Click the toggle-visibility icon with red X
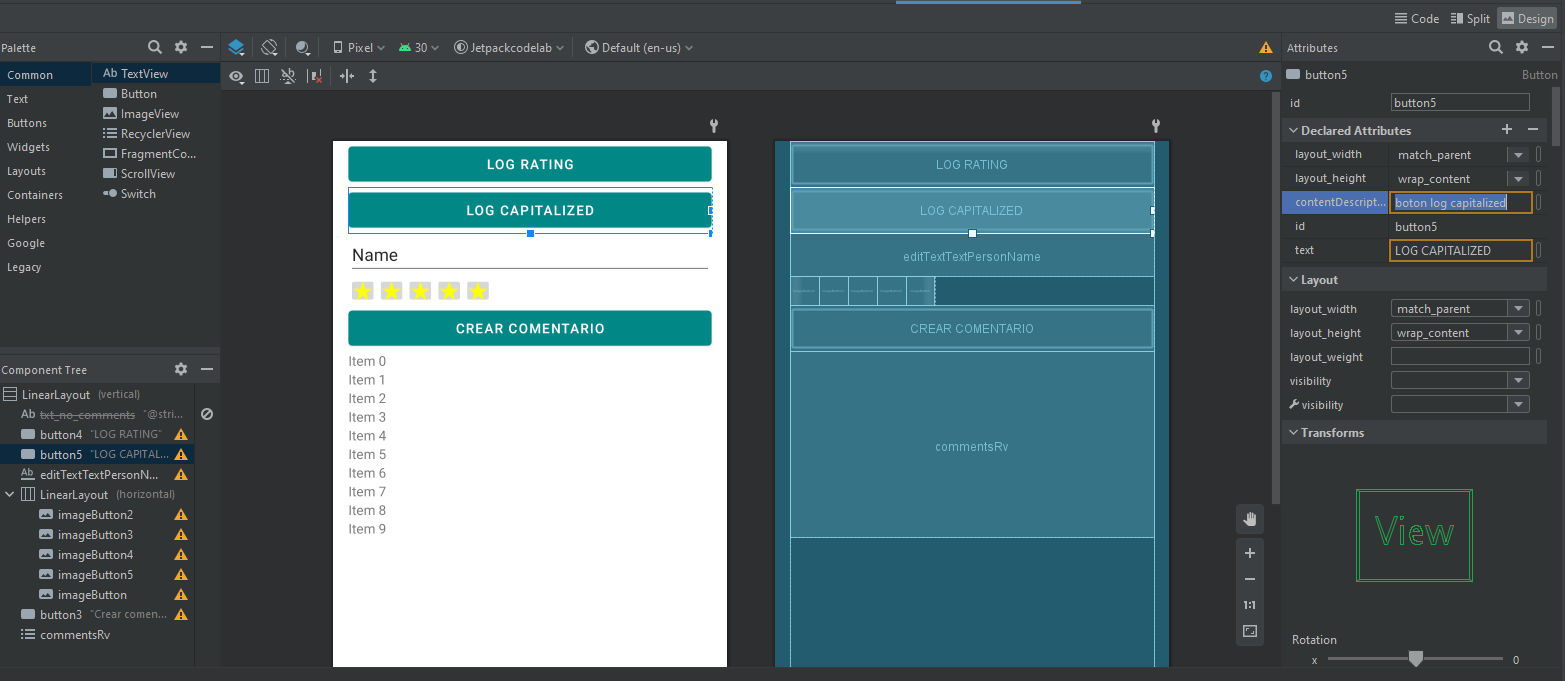 [x=315, y=76]
